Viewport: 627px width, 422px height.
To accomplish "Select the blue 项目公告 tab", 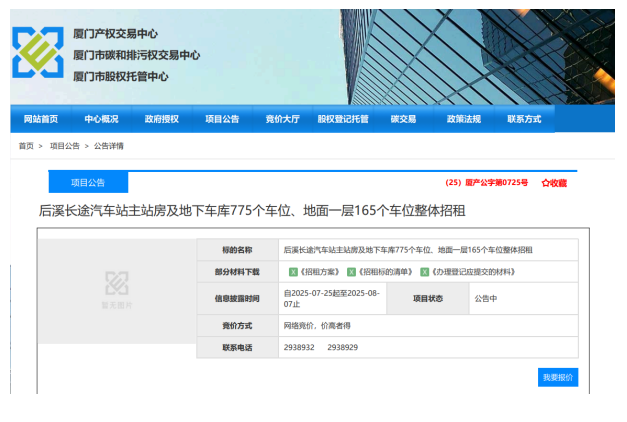I will point(88,183).
